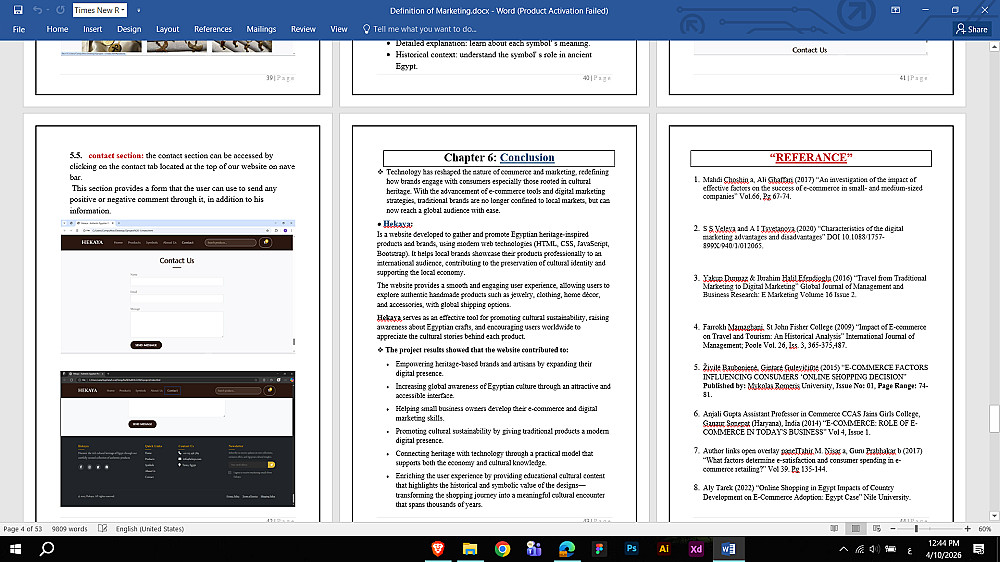Screen dimensions: 1000x562
Task: Open zoom dialog from 60% level
Action: coord(985,529)
